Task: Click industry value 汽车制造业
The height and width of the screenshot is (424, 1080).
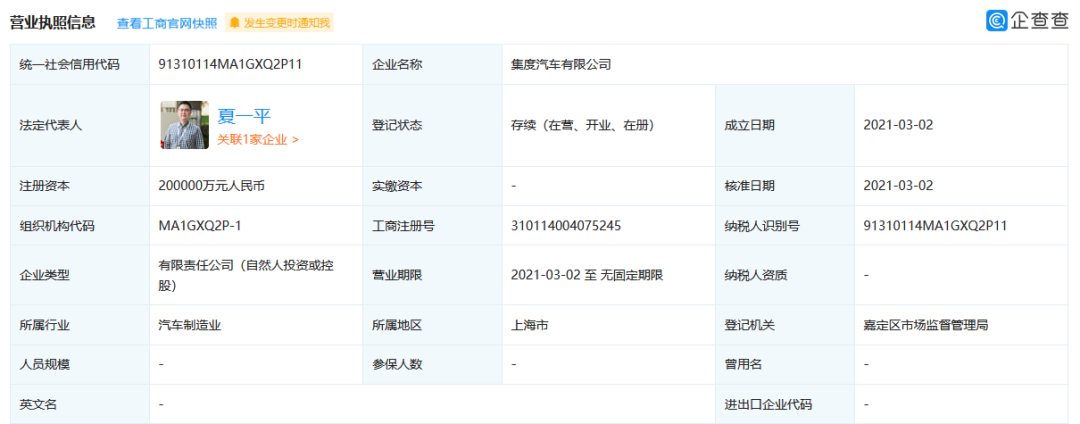Action: click(189, 325)
